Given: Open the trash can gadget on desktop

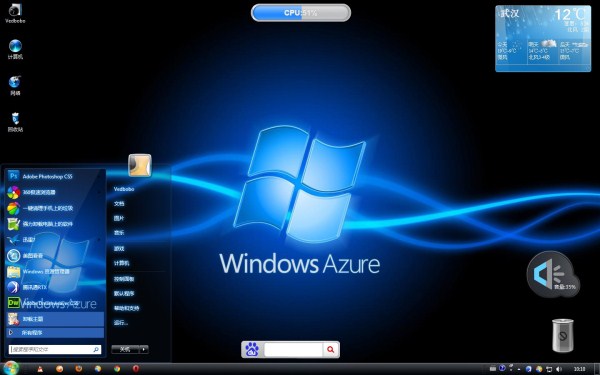Looking at the screenshot, I should click(563, 335).
